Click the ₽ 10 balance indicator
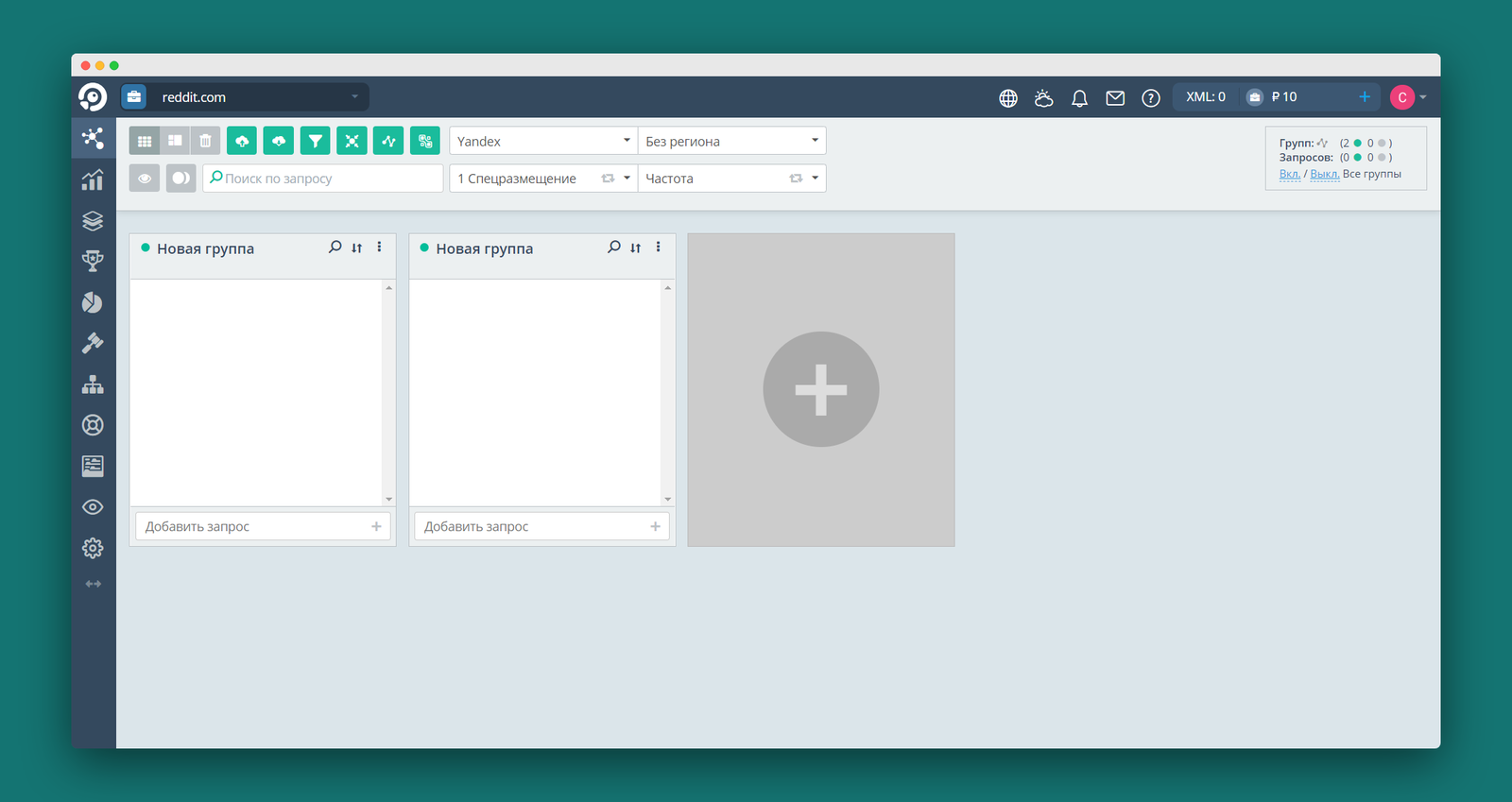Image resolution: width=1512 pixels, height=802 pixels. tap(1272, 97)
